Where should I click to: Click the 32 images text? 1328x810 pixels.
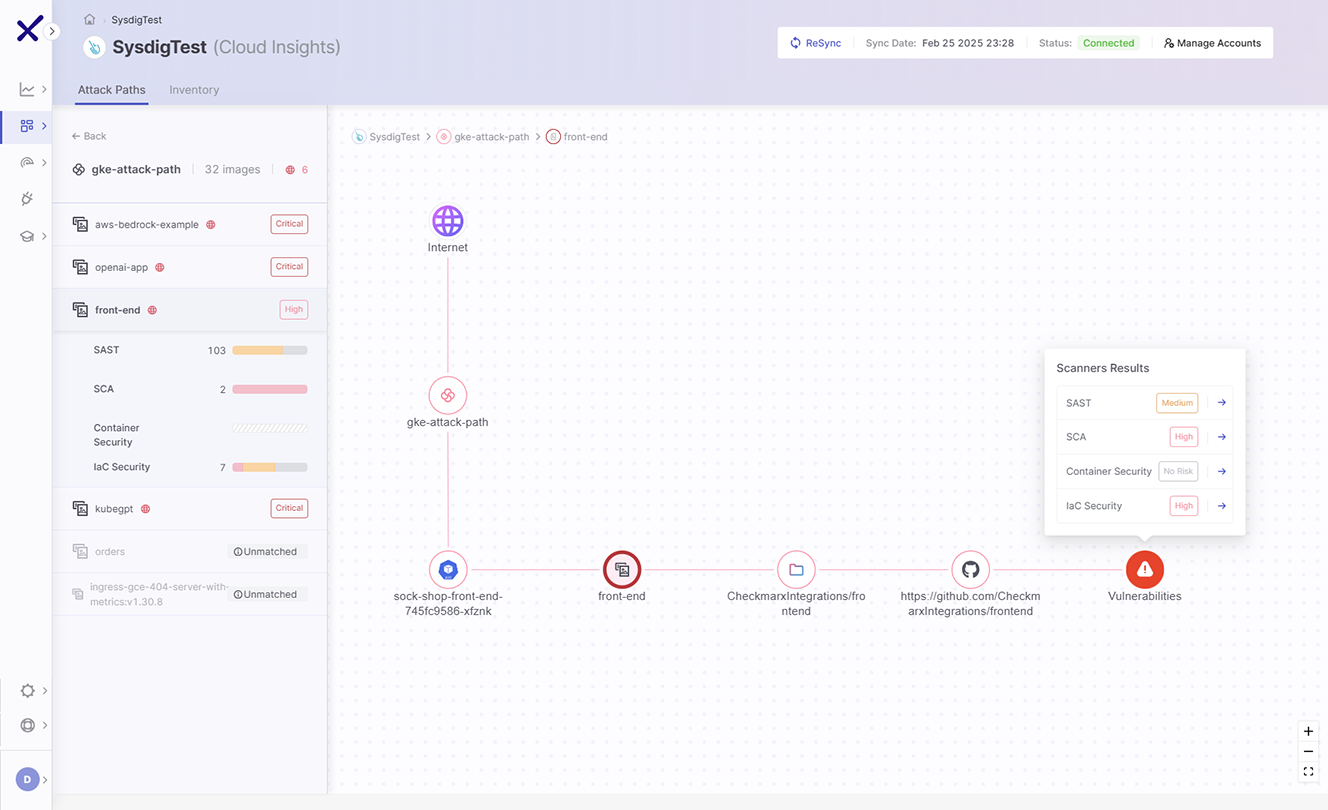pos(232,170)
